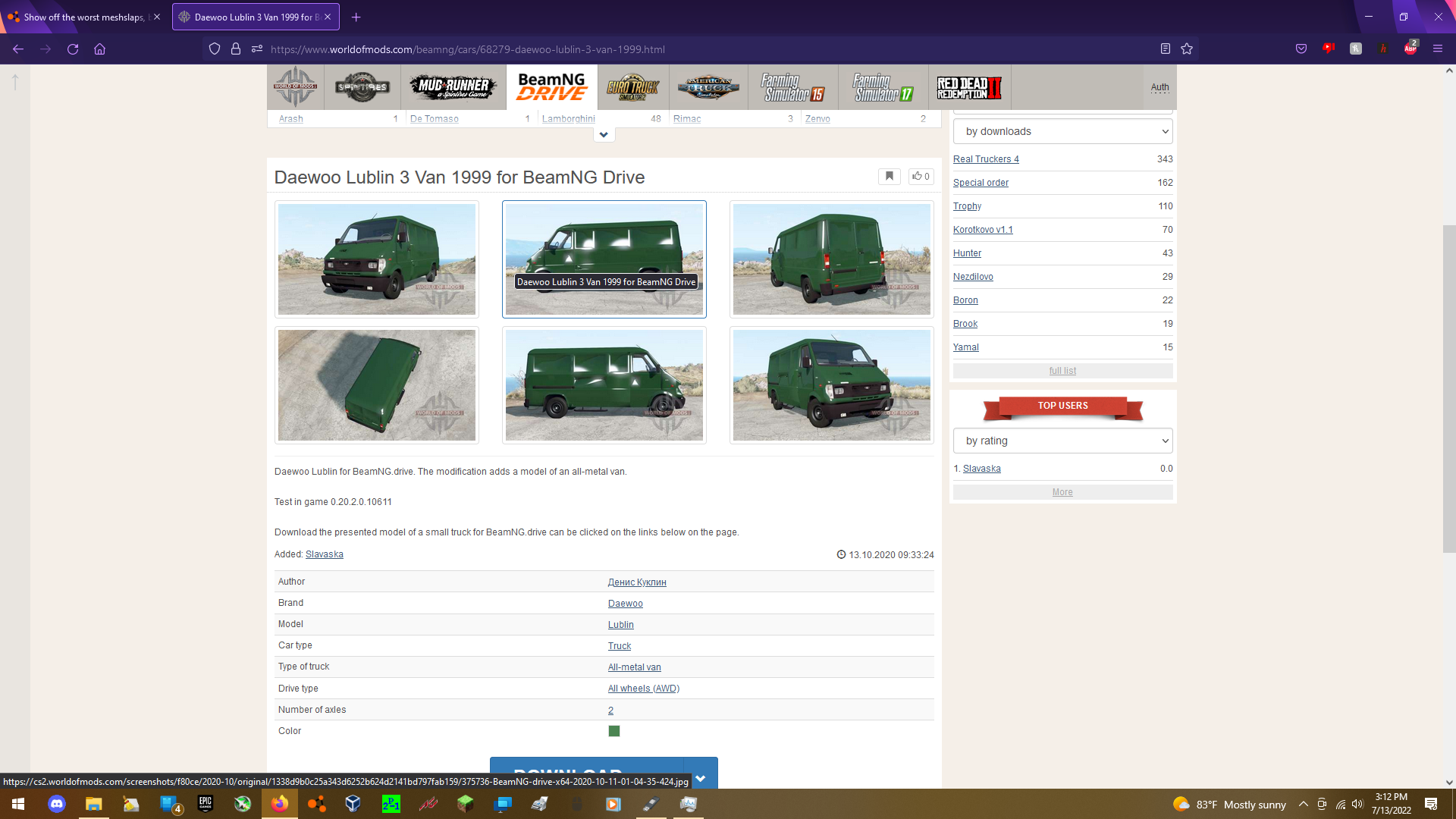Viewport: 1456px width, 819px height.
Task: Open the Windows Start menu
Action: pyautogui.click(x=18, y=804)
